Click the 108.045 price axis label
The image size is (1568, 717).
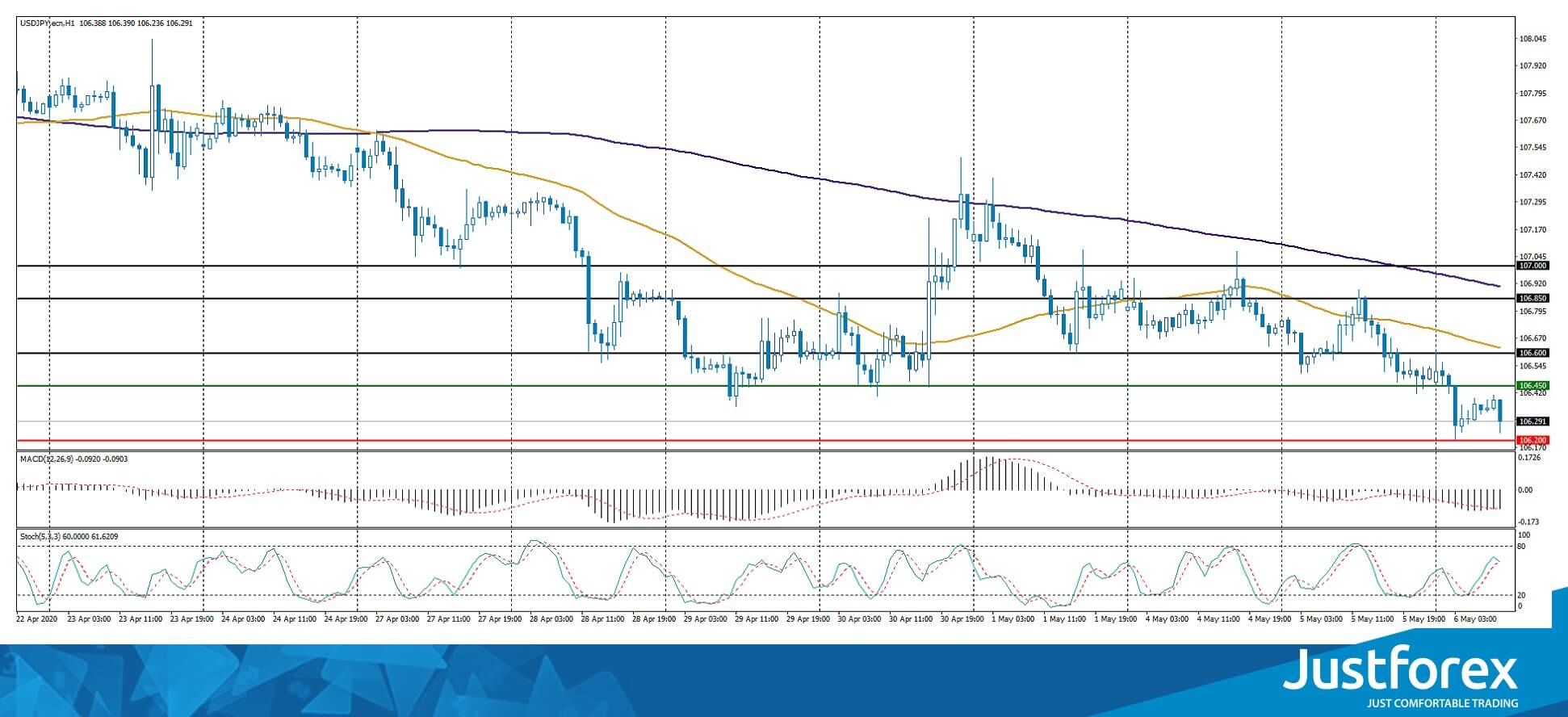tap(1532, 39)
